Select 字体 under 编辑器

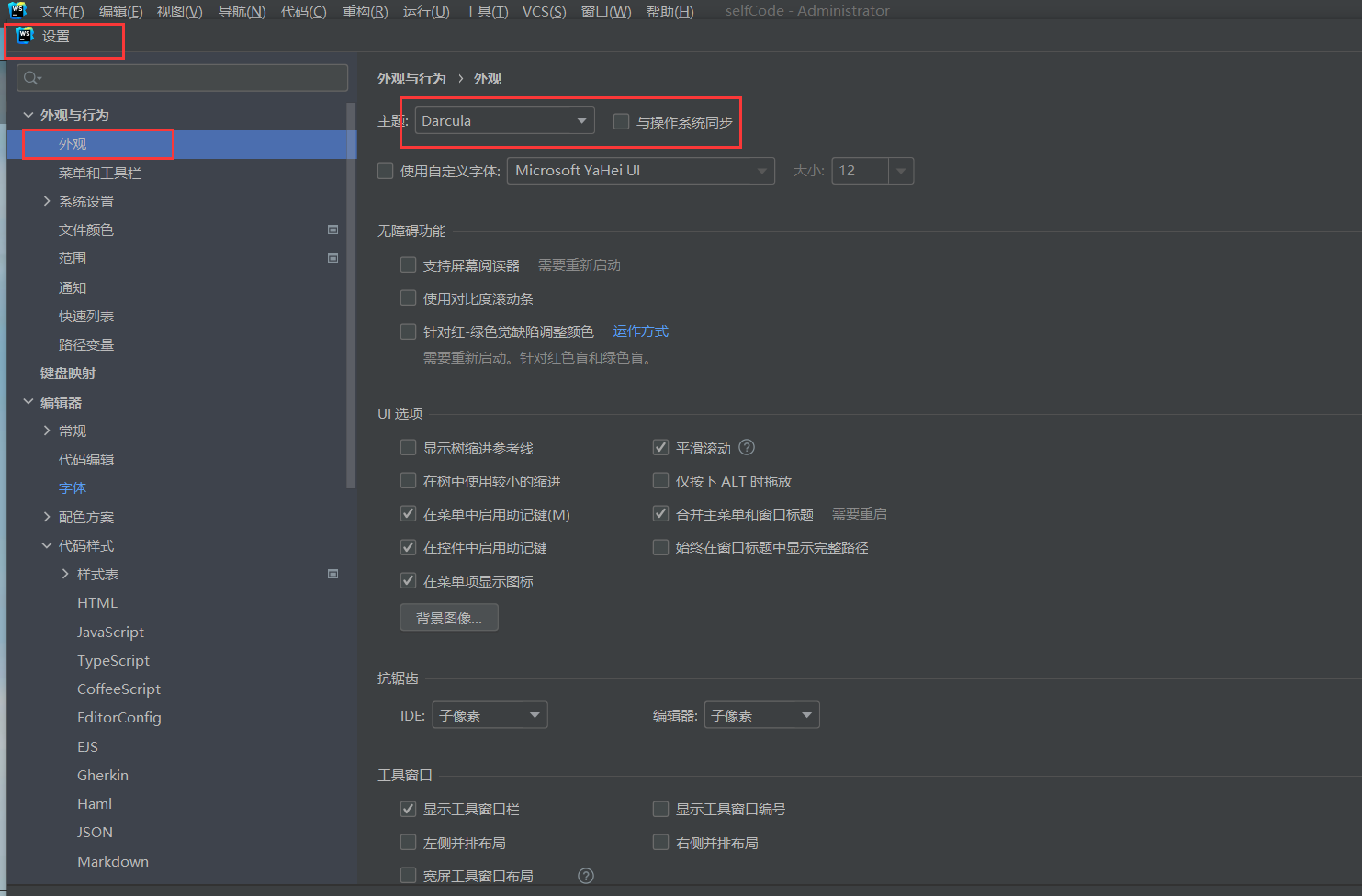pos(73,488)
